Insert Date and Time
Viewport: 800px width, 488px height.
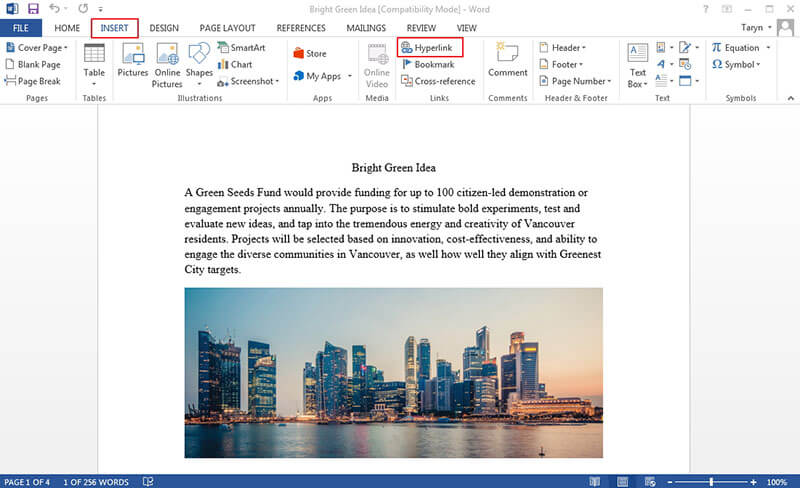click(x=685, y=64)
